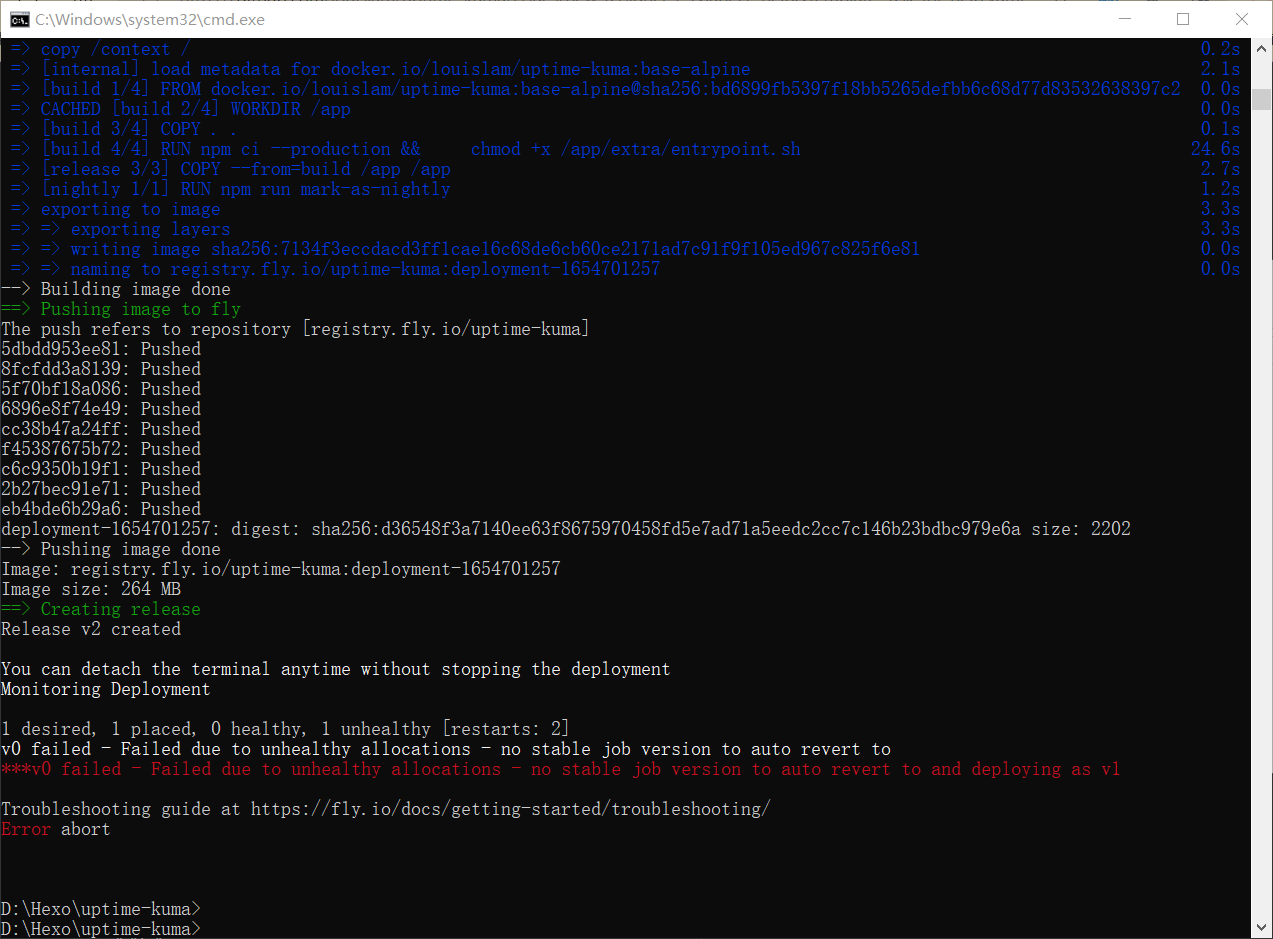Click the '5dbdd953ee81: Pushed' line
Screen dimensions: 1273x939
pos(101,349)
